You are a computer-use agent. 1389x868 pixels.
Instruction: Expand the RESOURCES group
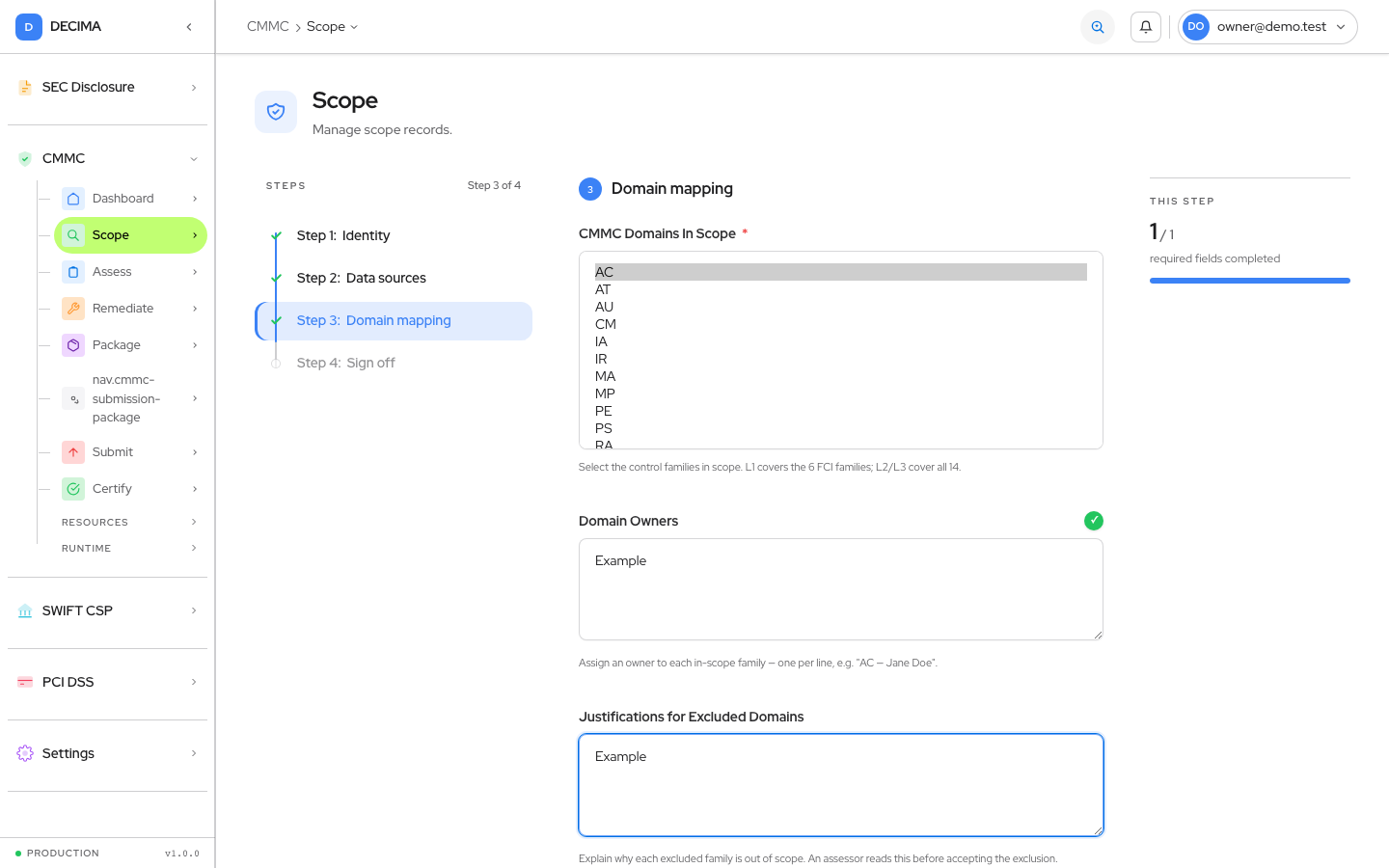pyautogui.click(x=130, y=523)
